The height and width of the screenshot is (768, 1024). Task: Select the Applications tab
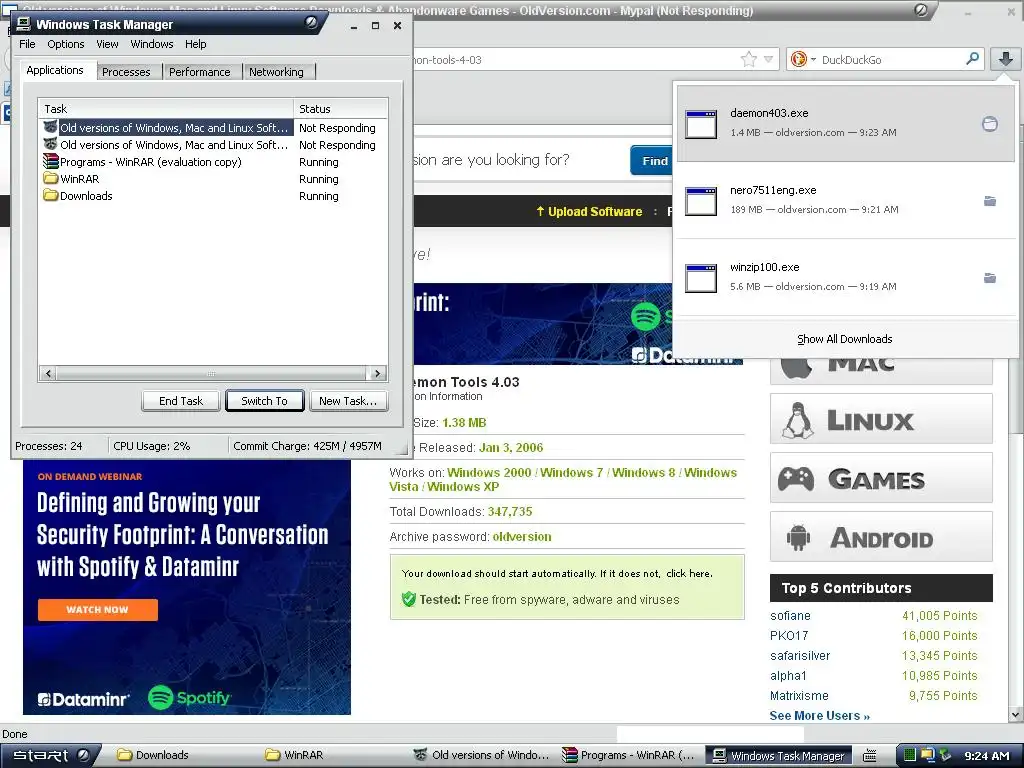point(55,70)
